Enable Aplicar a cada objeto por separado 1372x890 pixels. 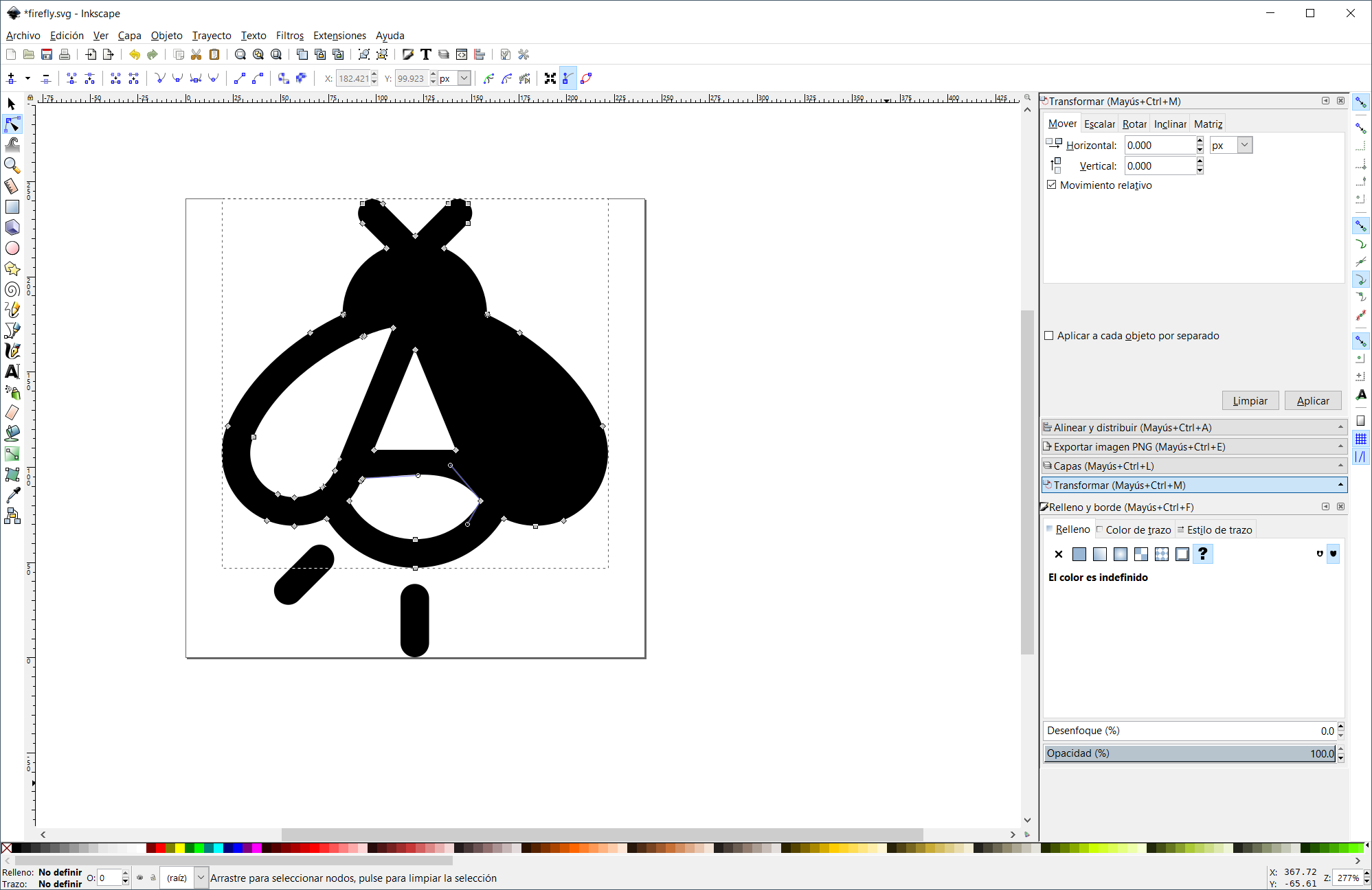(1048, 335)
